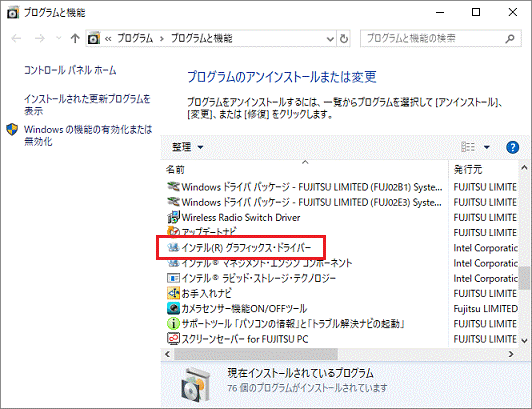Open Windows の機能の有効化または無効化 link
The image size is (532, 409).
(x=88, y=135)
